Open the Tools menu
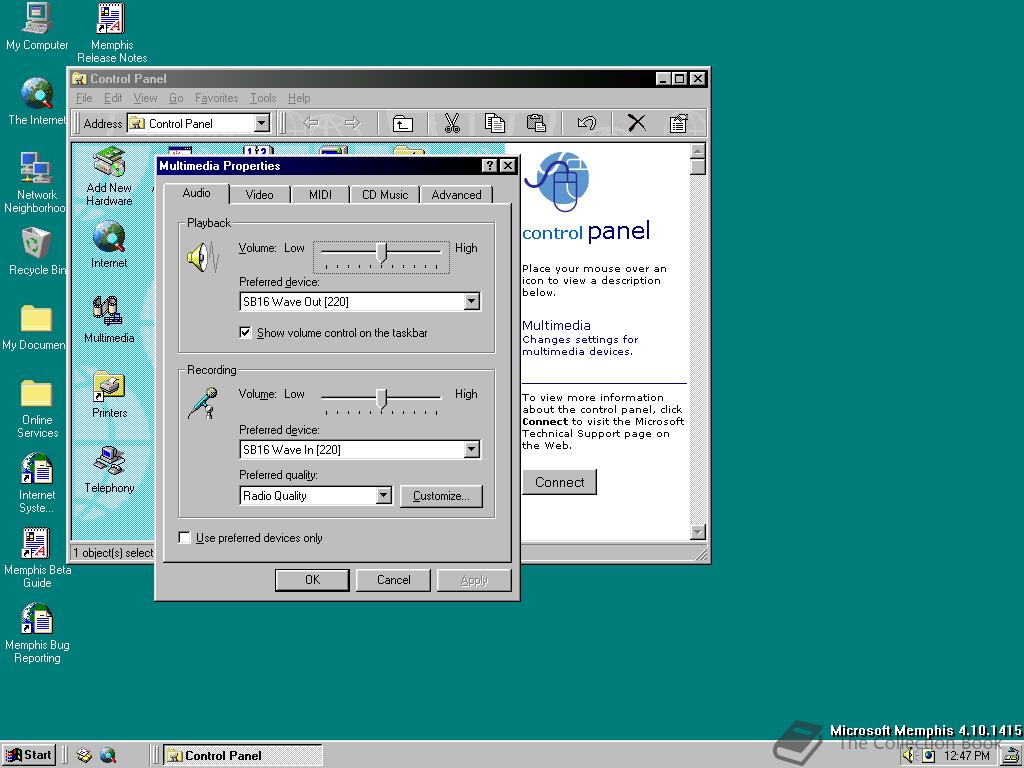 [x=263, y=98]
